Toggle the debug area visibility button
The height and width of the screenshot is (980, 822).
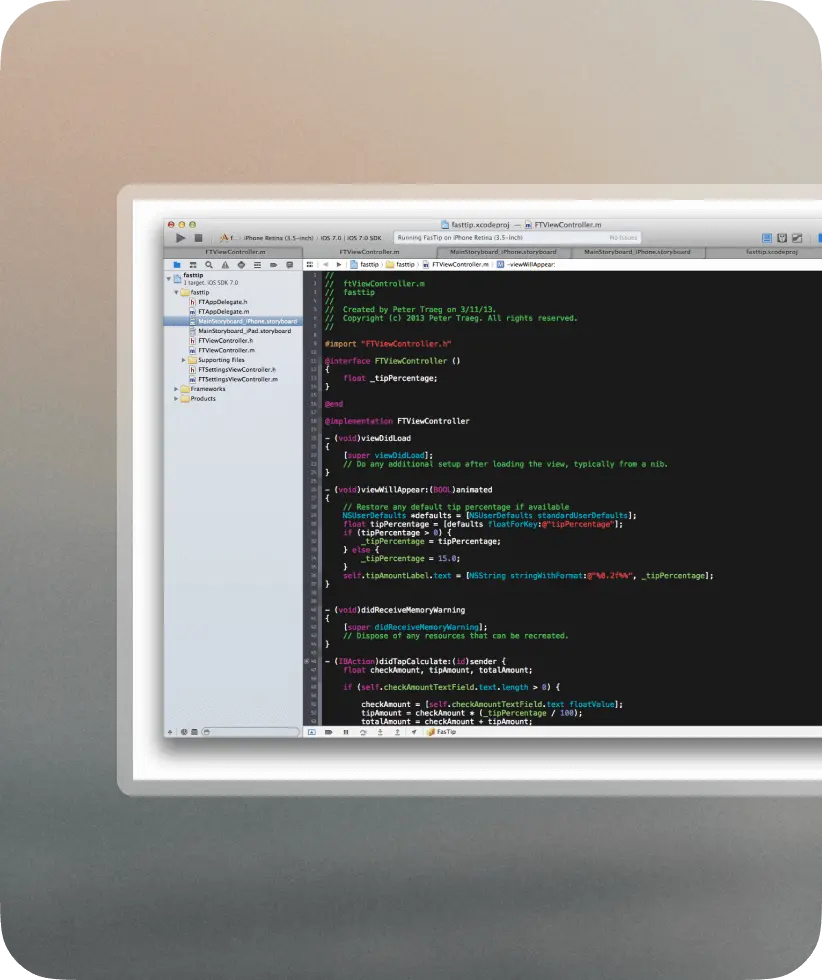312,732
